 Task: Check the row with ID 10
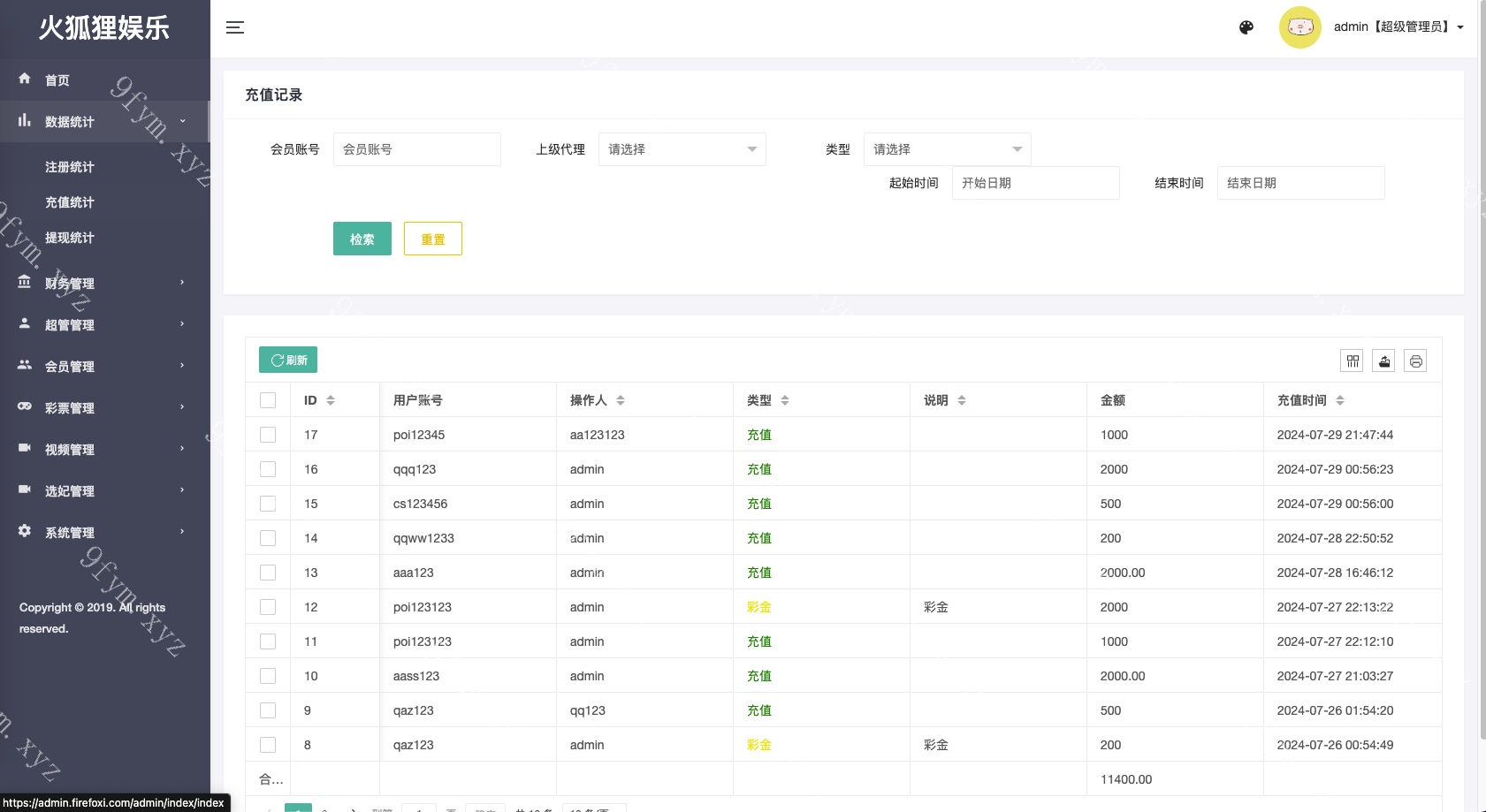pos(268,676)
